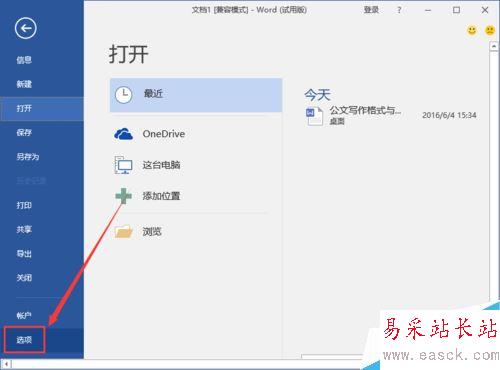Open recent file 公文写作格式与...
Image resolution: width=500 pixels, height=370 pixels.
[x=365, y=110]
